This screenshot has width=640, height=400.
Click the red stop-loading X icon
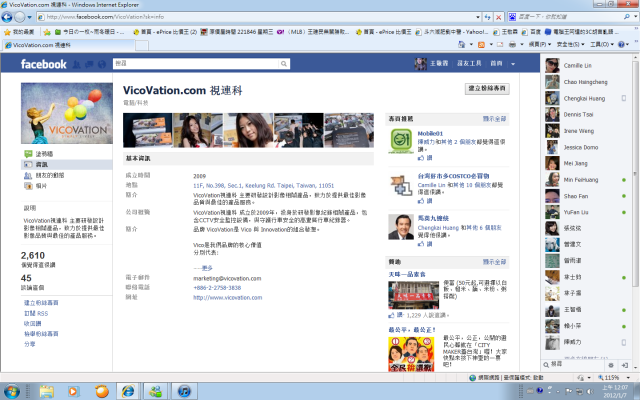498,17
